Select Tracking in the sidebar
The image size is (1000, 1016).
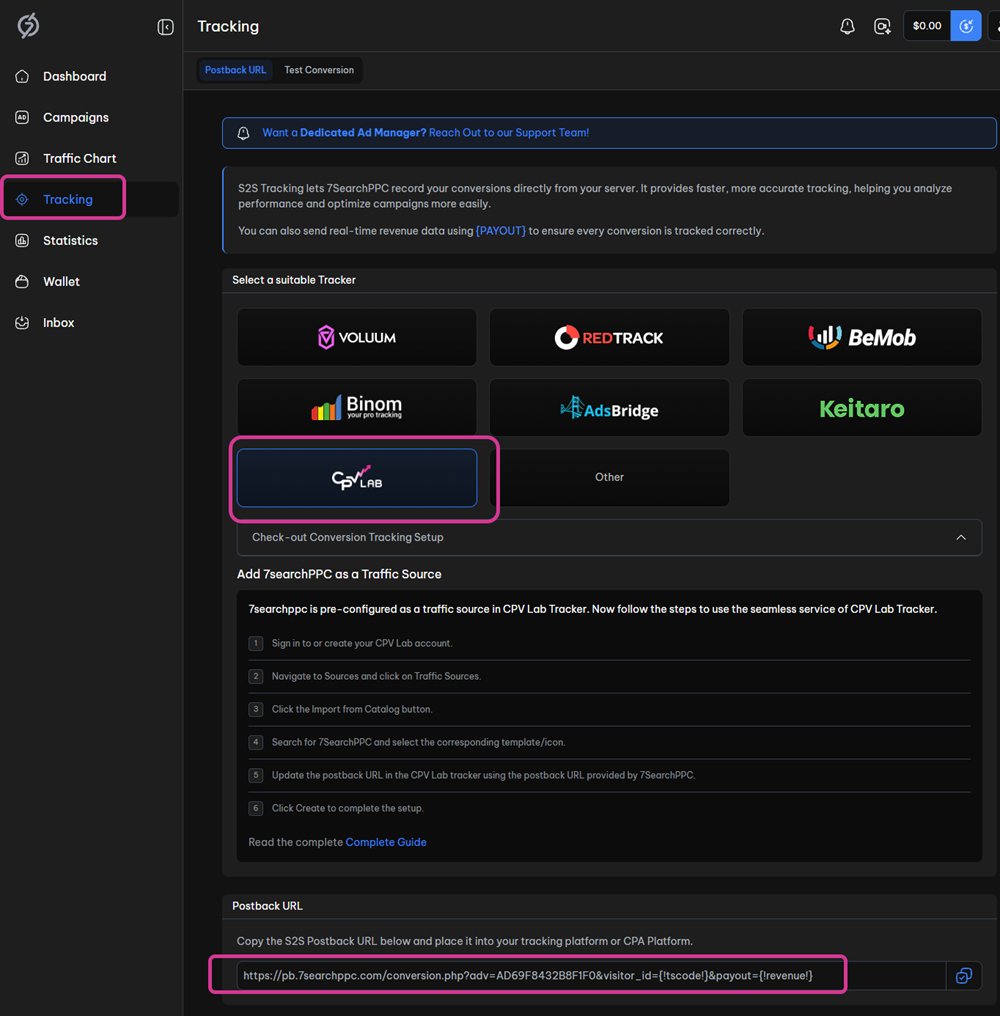(68, 200)
